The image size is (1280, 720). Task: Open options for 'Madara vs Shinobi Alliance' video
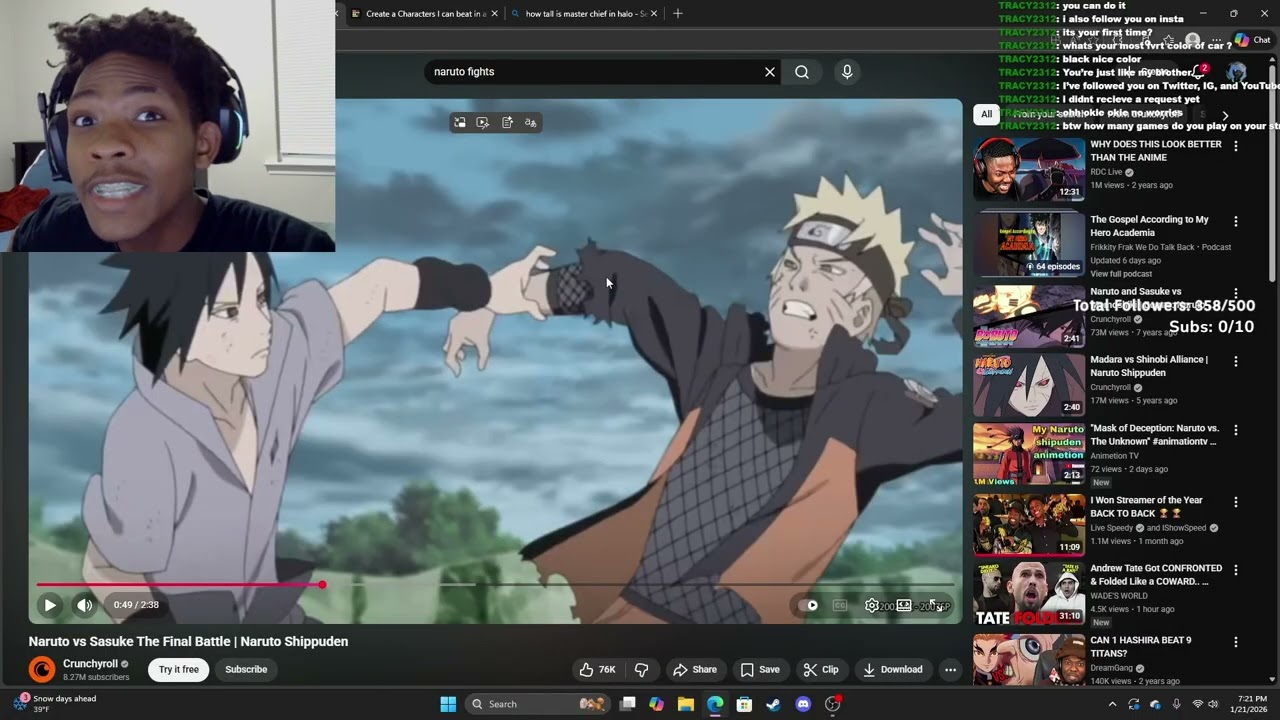pos(1236,361)
